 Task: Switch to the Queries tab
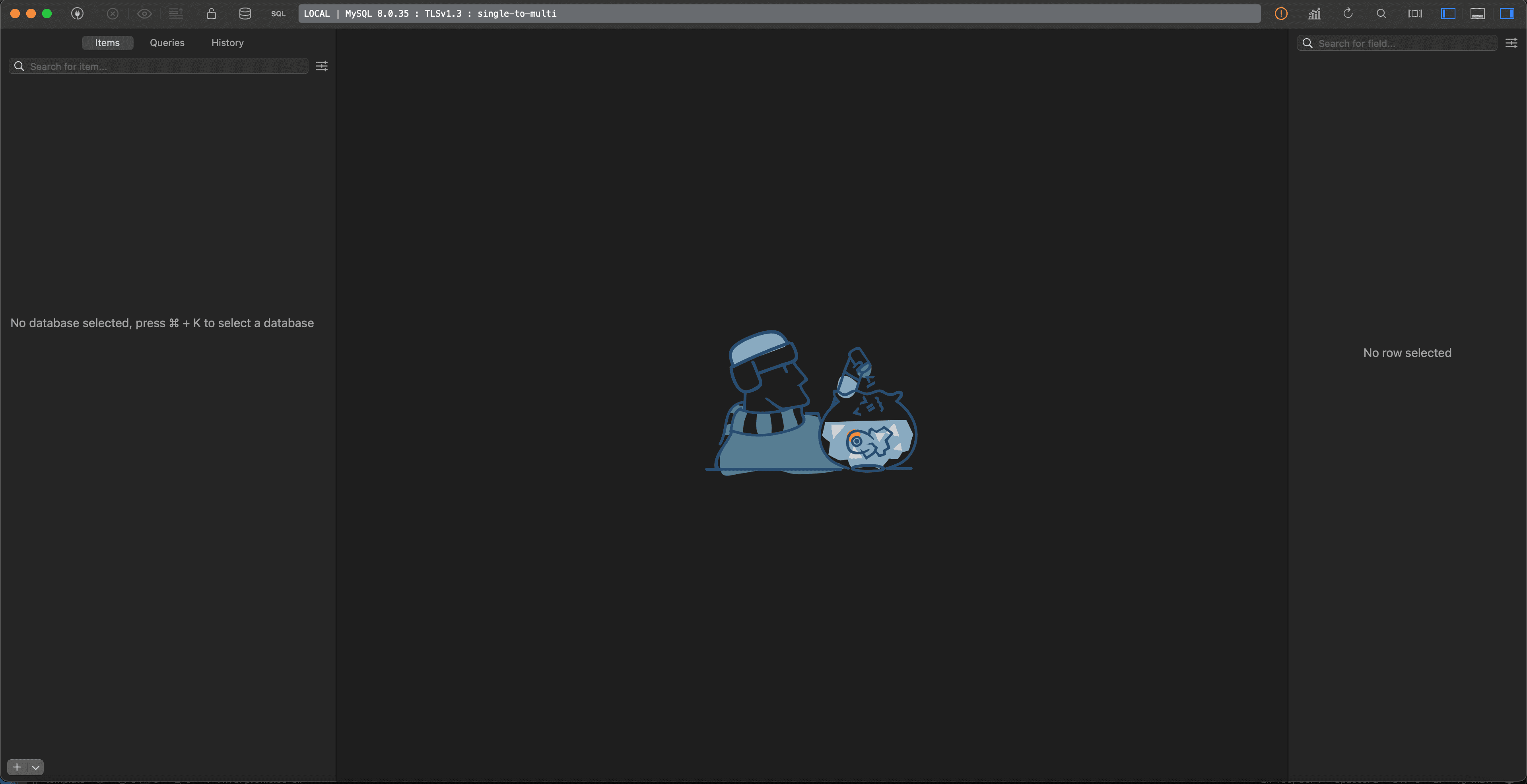coord(167,43)
